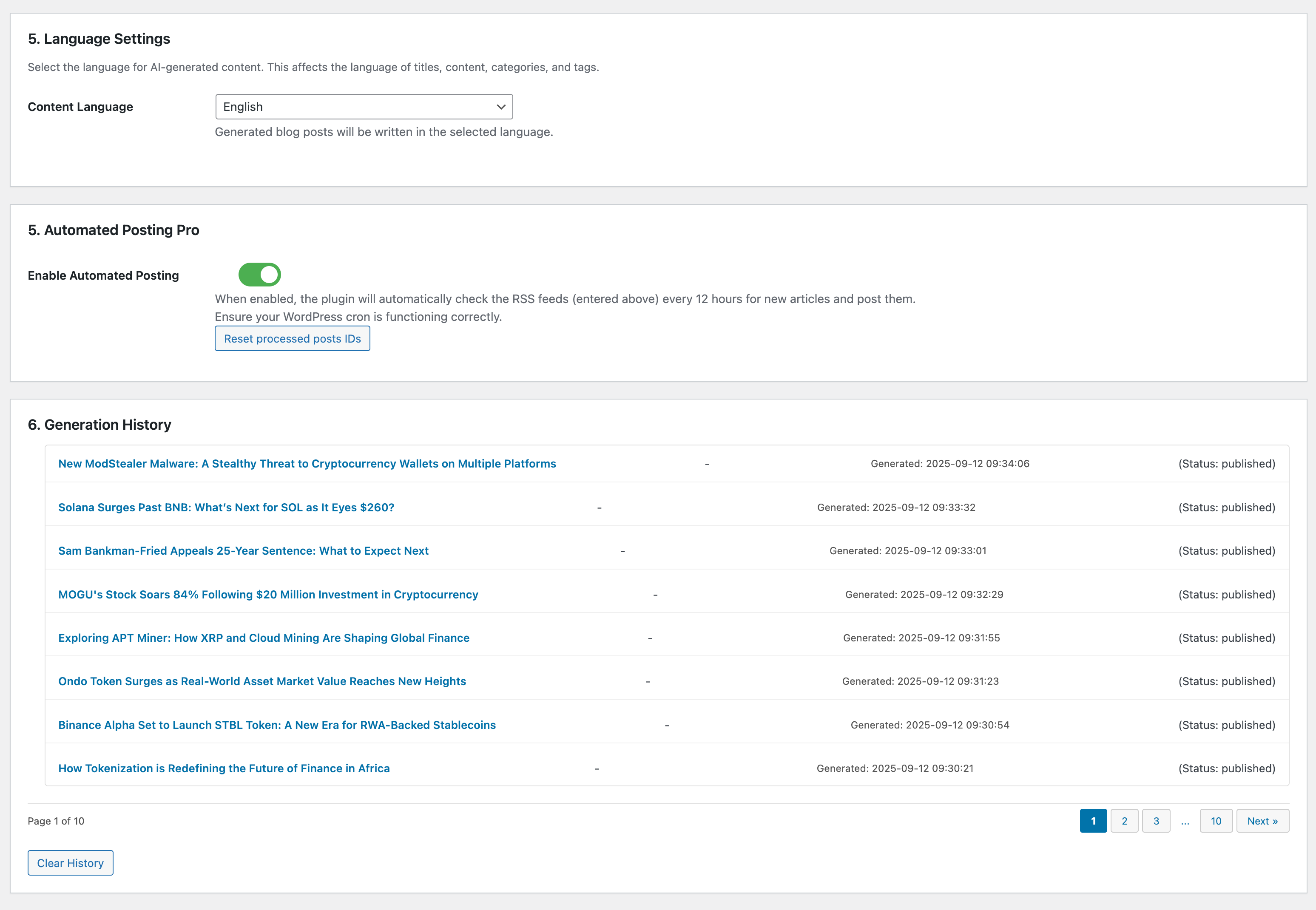Screen dimensions: 1316x910
Task: Select the current page 1 indicator
Action: tap(1092, 820)
